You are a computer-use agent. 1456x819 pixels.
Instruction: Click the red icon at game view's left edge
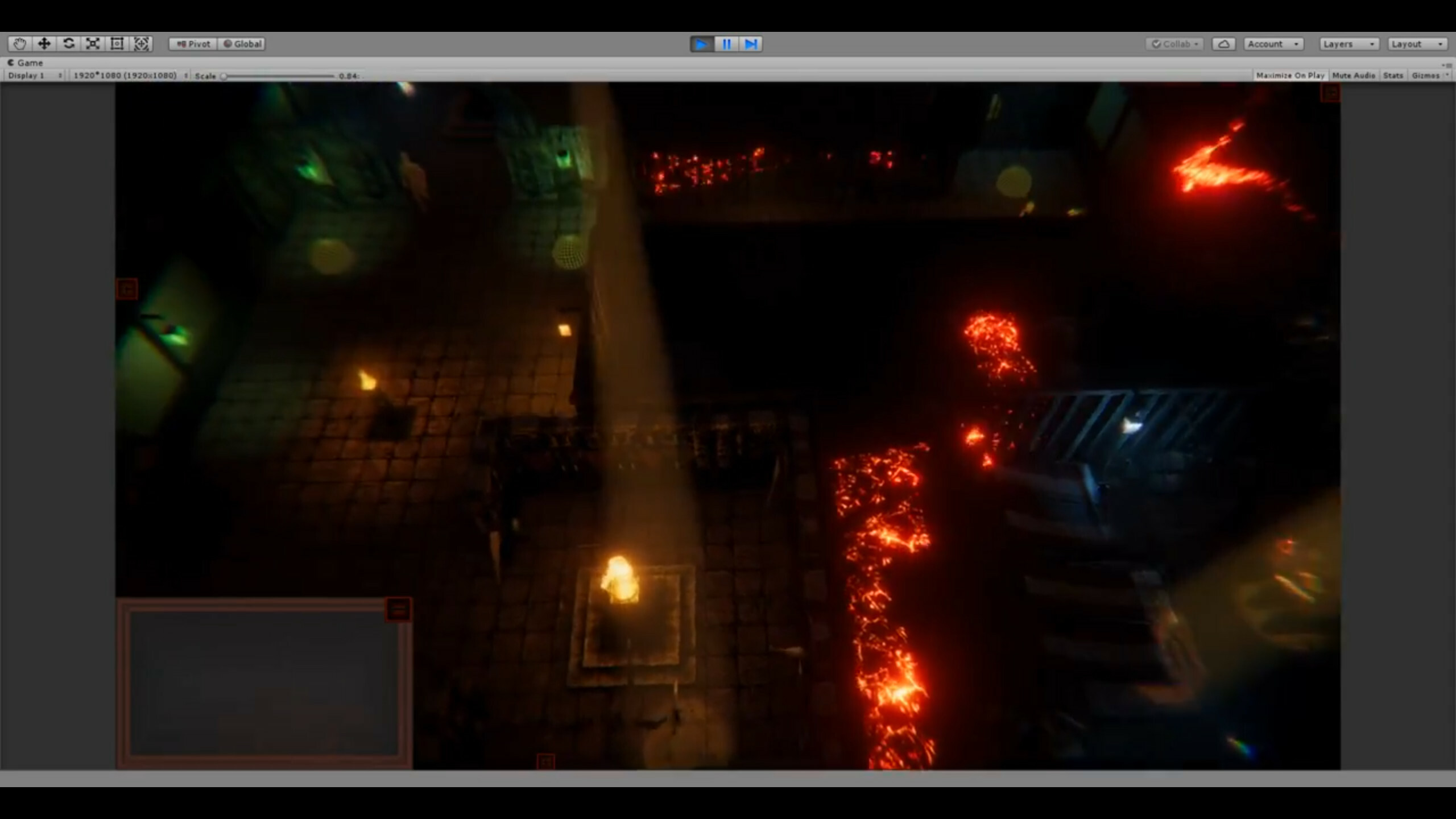(127, 289)
